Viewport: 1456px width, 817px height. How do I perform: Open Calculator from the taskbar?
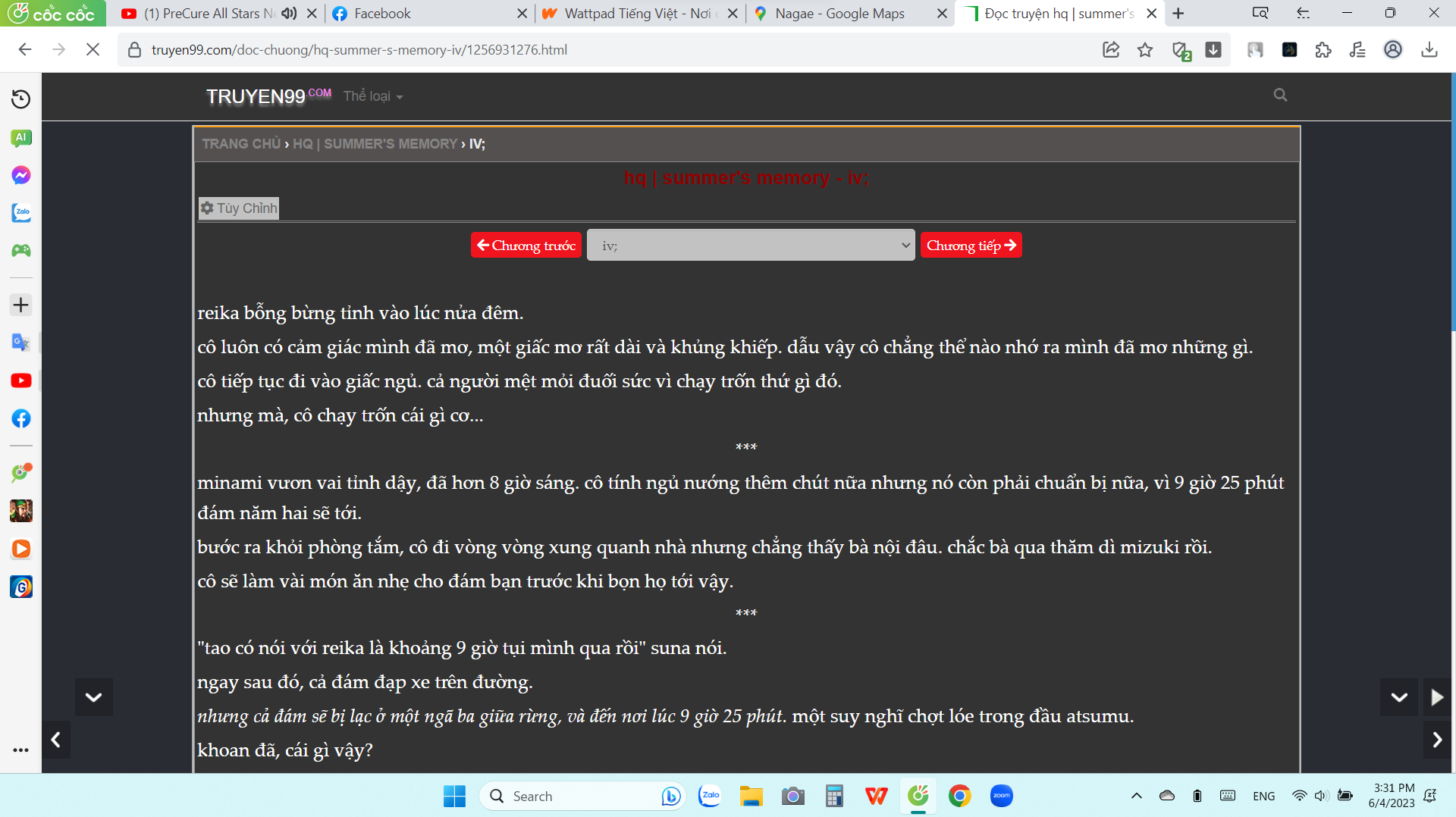coord(834,796)
